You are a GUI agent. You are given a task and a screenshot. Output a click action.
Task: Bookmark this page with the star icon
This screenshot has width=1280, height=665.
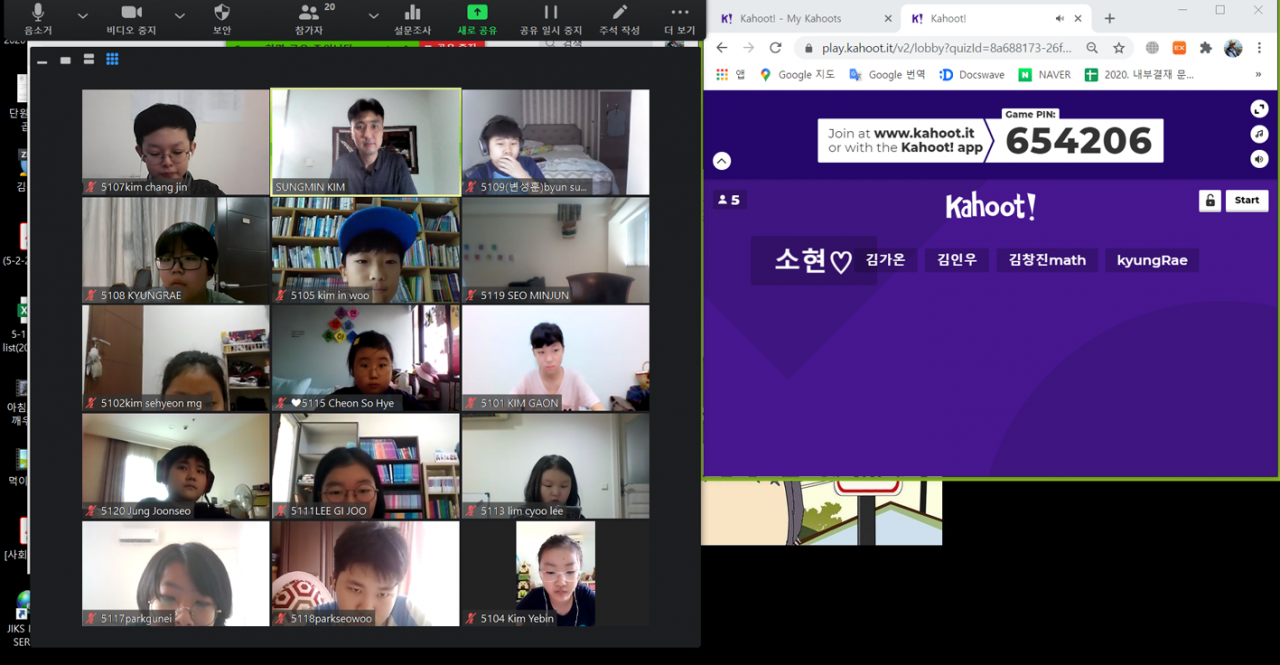1119,48
